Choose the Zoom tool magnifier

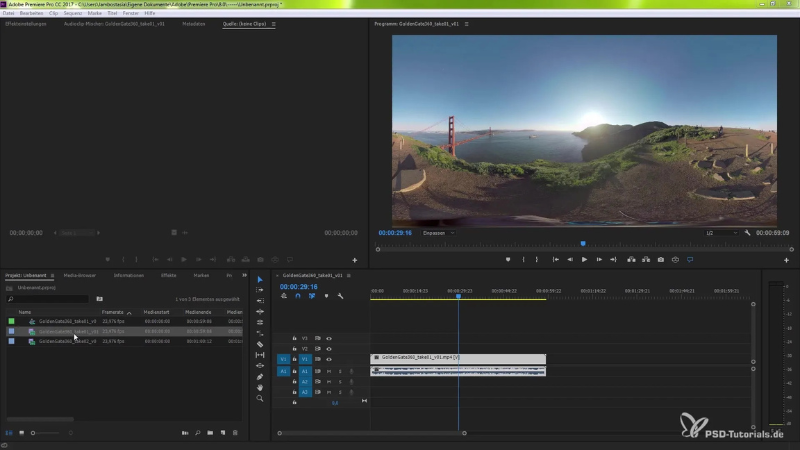(260, 398)
